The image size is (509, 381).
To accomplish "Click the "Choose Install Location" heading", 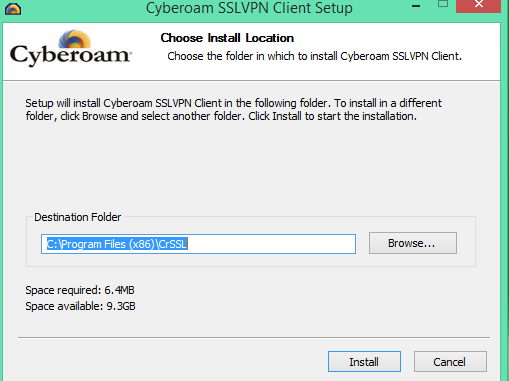I will 227,38.
